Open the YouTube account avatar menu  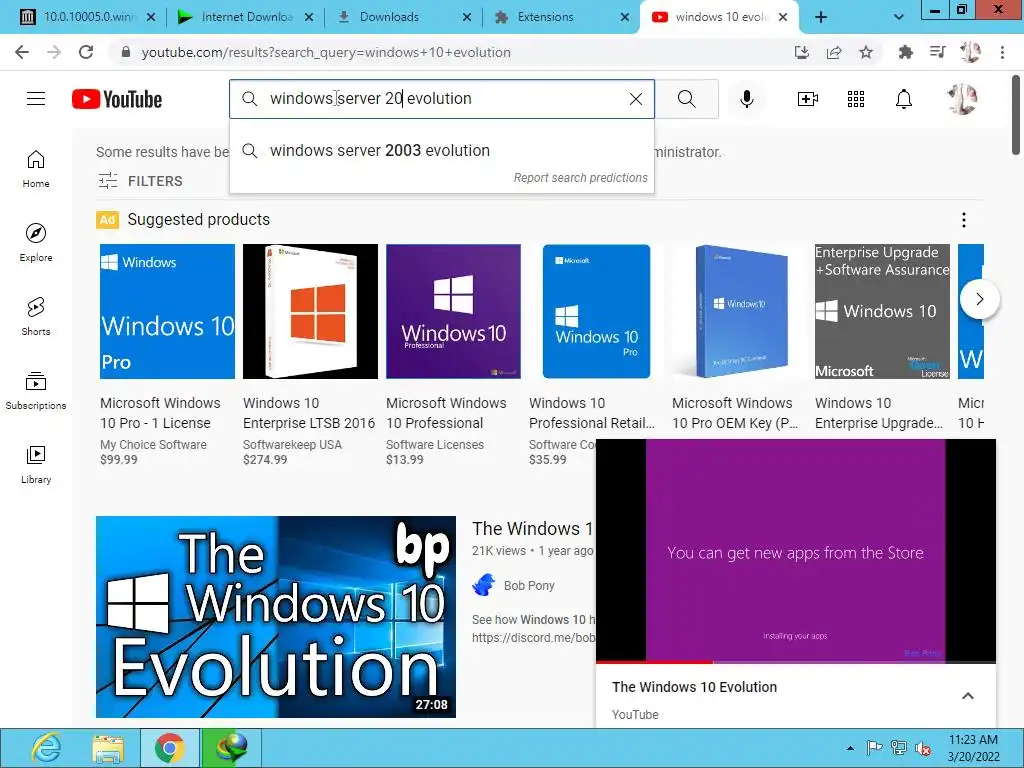[x=962, y=99]
